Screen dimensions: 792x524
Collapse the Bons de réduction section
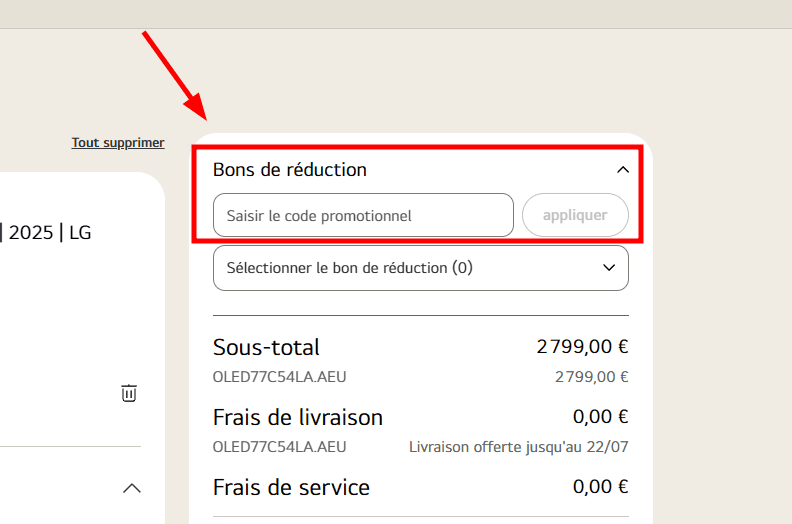[623, 170]
